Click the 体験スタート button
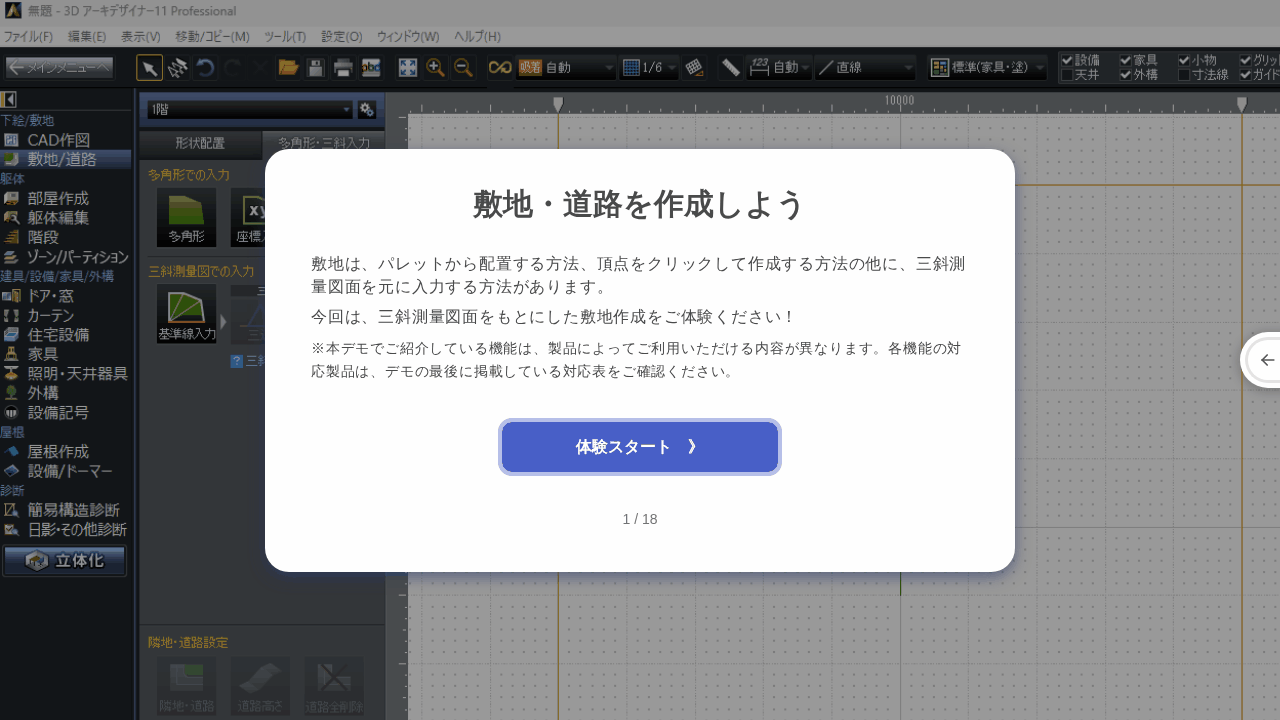Viewport: 1280px width, 720px height. 640,447
